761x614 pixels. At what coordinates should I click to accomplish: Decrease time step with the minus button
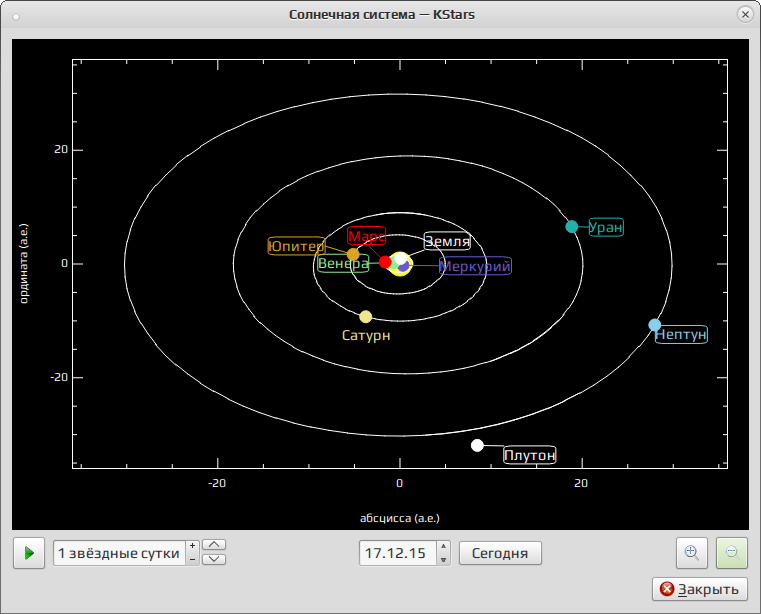(193, 560)
